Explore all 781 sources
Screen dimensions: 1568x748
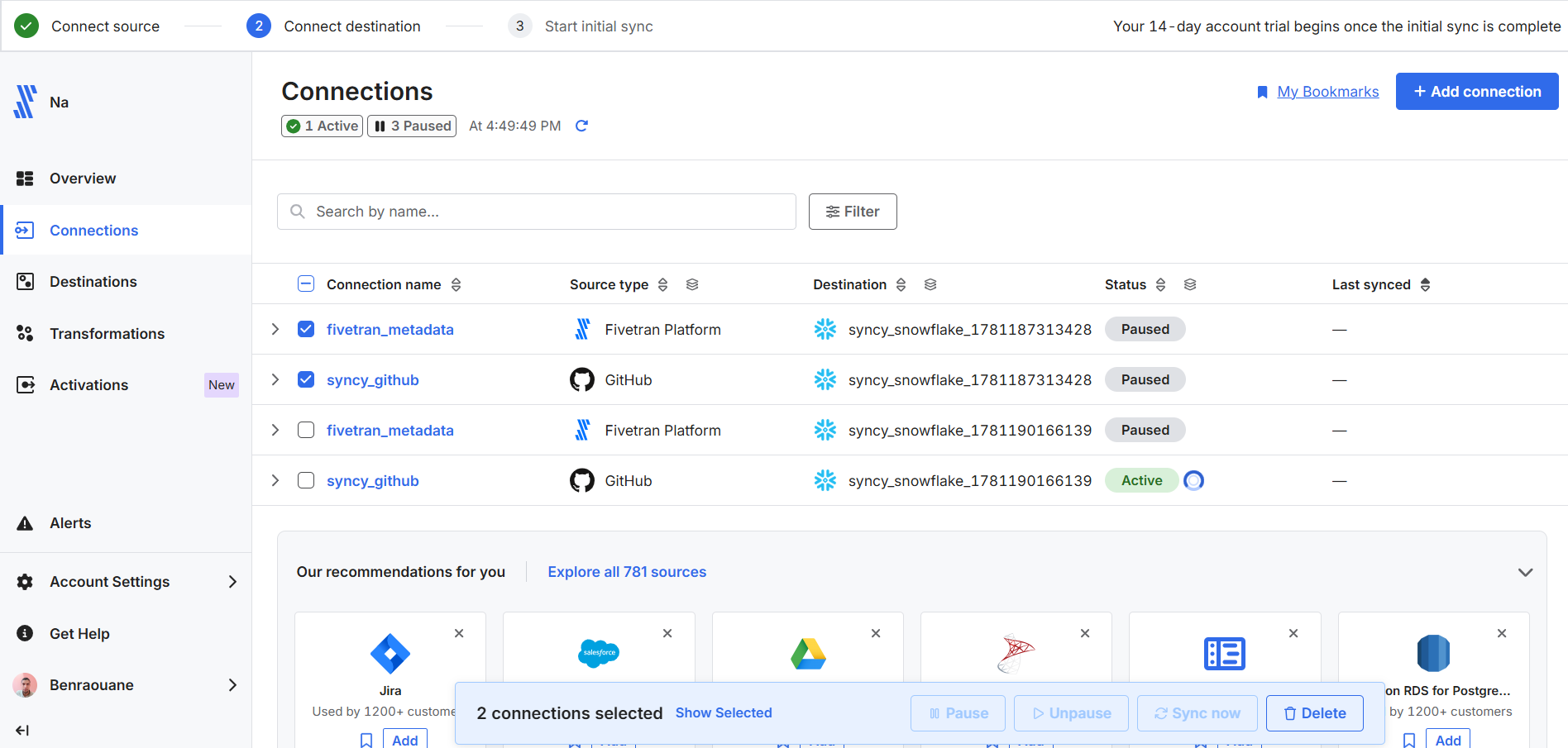click(x=627, y=572)
